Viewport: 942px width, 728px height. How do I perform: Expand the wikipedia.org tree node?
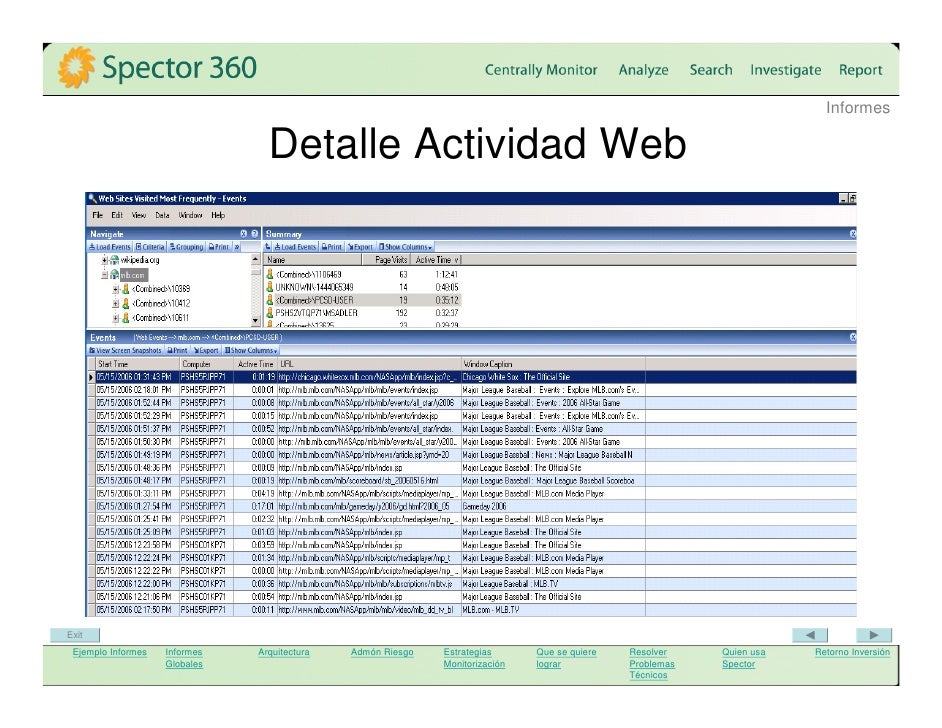coord(105,260)
